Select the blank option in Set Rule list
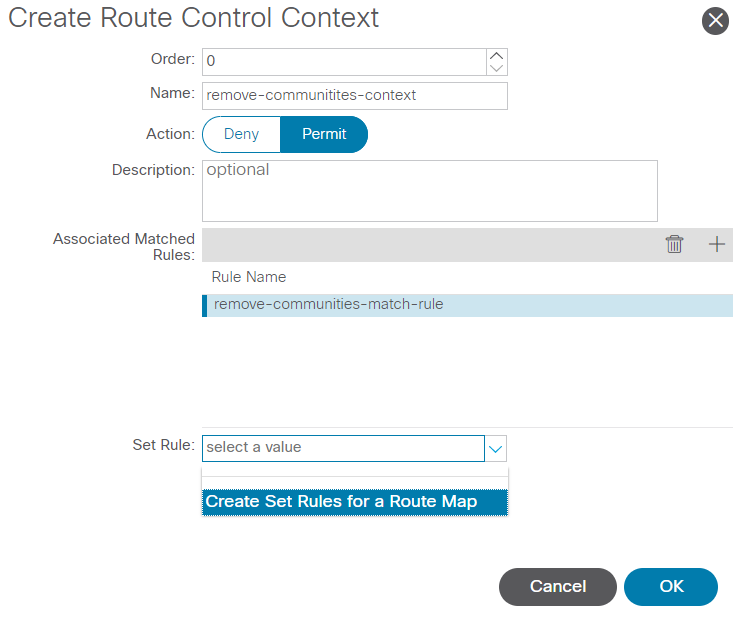Viewport: 741px width, 617px height. point(355,477)
